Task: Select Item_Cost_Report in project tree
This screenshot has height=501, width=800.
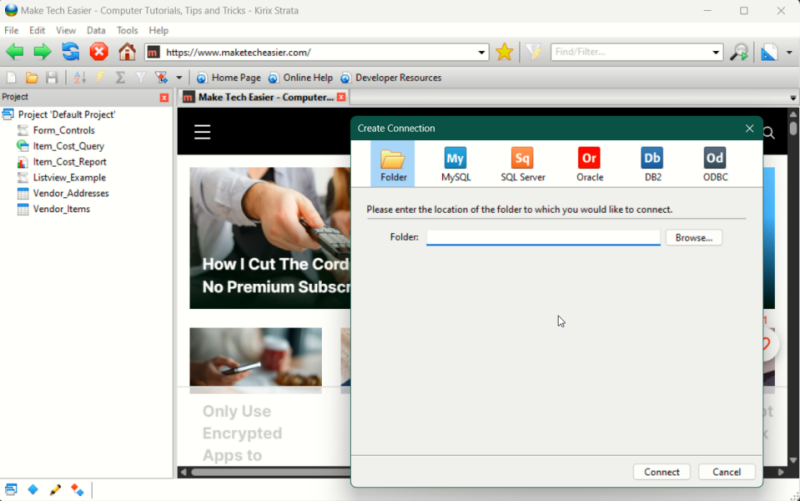Action: (x=69, y=162)
